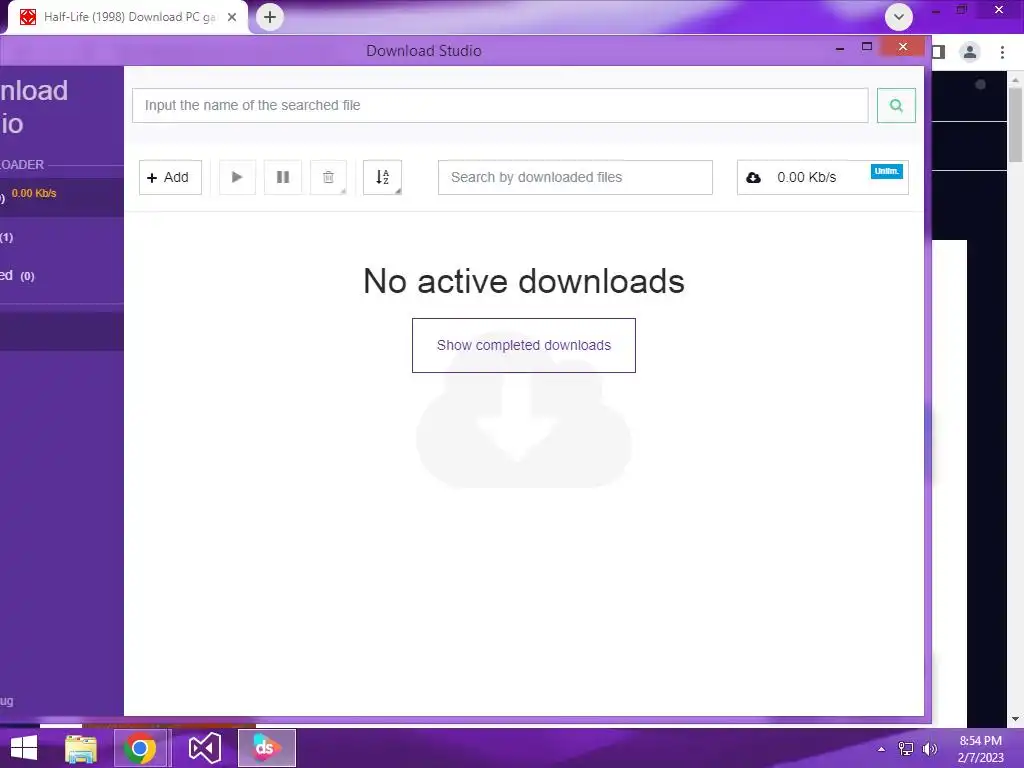Select the sidebar item showing 0.00 Kb/s
The height and width of the screenshot is (768, 1024).
pos(61,195)
